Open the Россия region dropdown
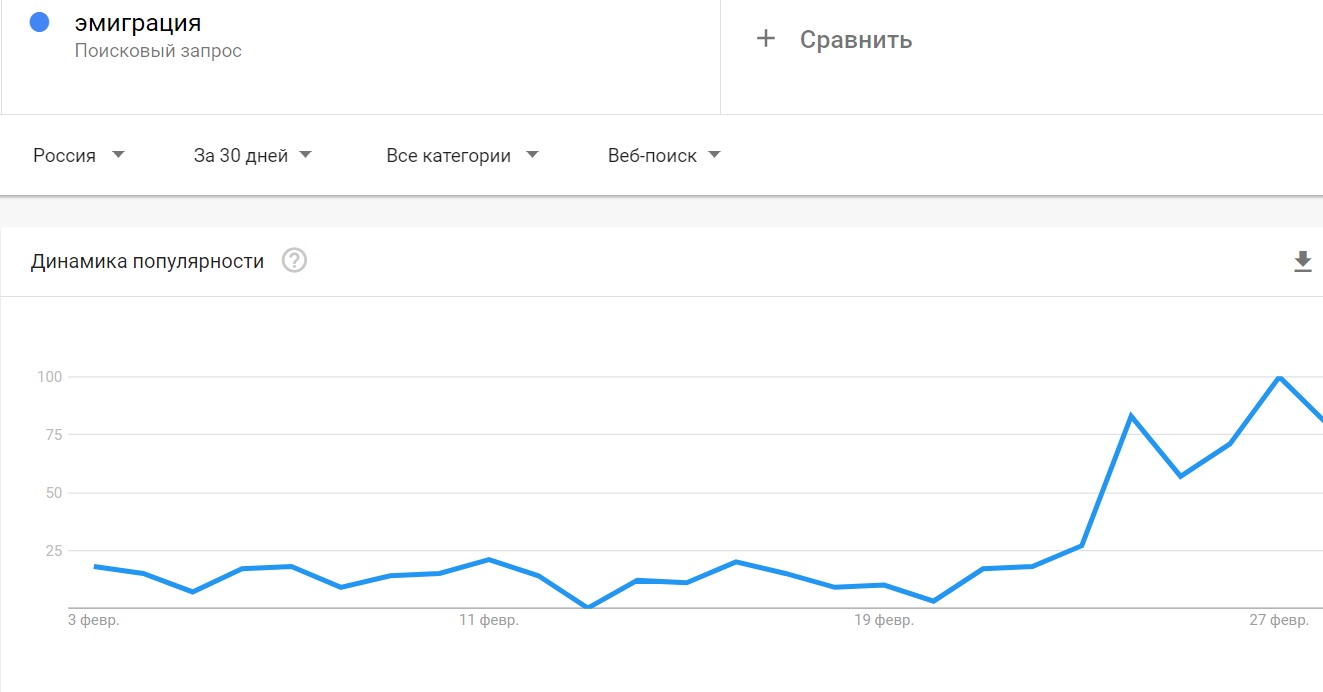Screen dimensions: 1323x692 [x=79, y=155]
